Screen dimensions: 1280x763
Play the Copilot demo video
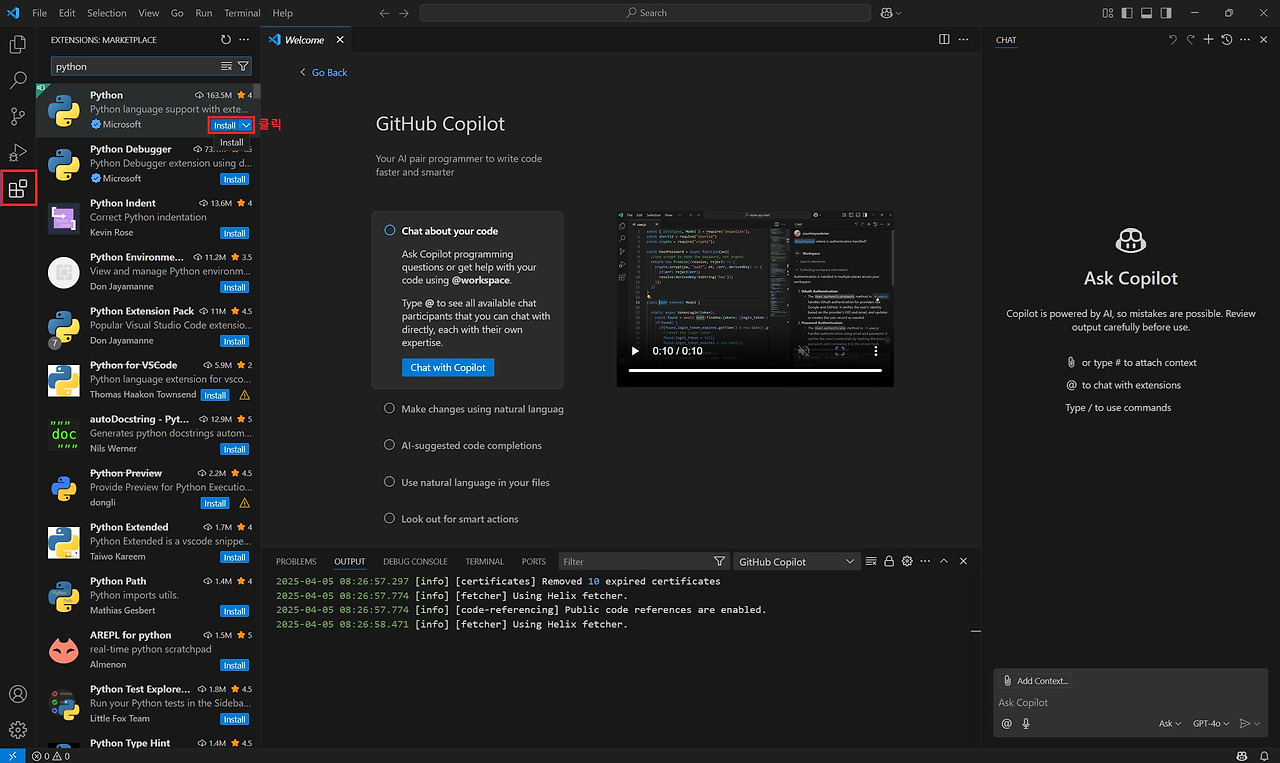(x=634, y=351)
